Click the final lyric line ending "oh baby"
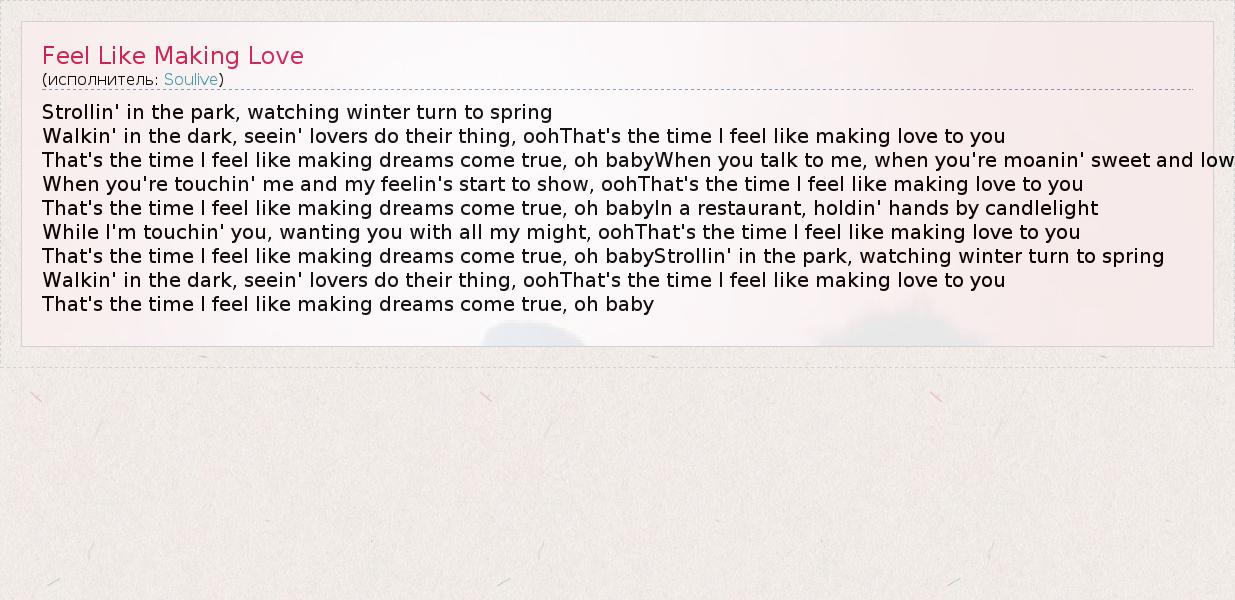Screen dimensions: 1235x600 pyautogui.click(x=347, y=304)
